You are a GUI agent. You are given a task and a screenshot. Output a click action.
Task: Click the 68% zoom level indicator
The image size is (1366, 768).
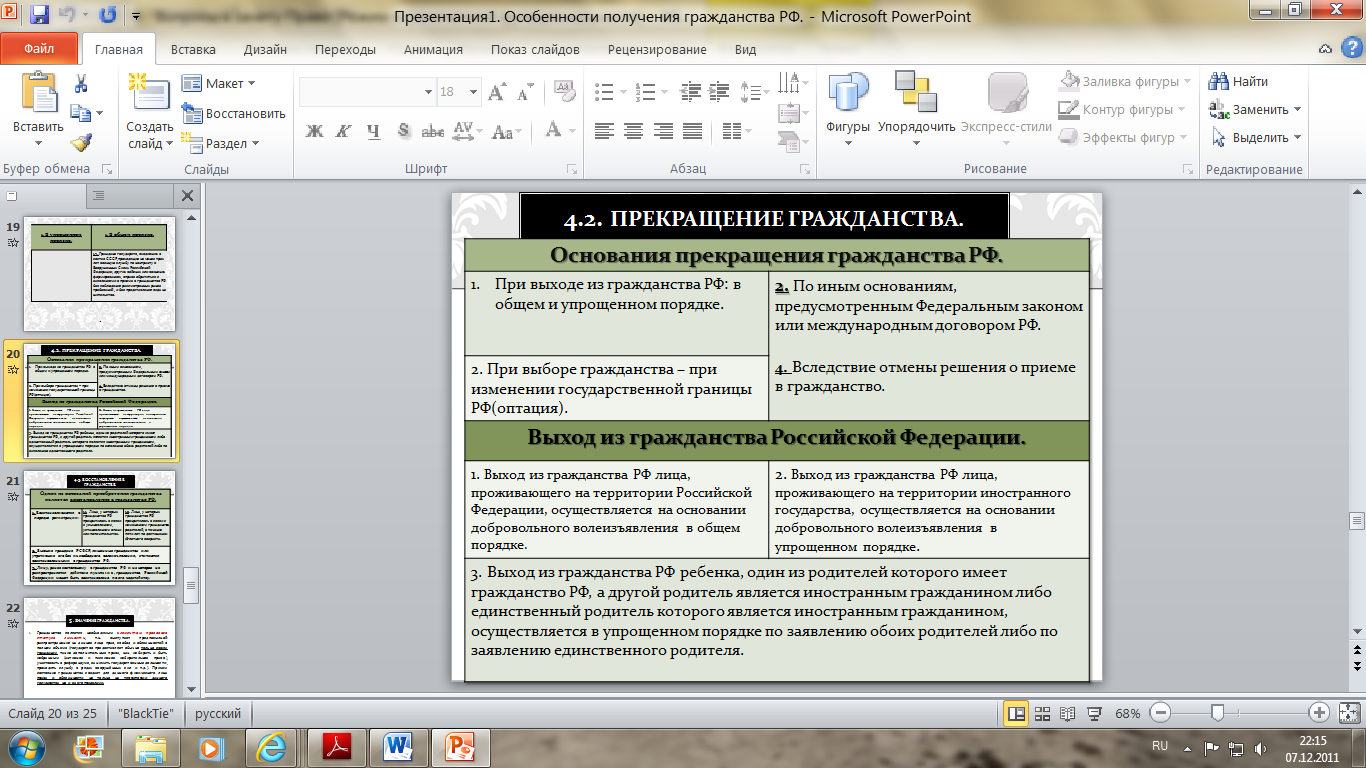1127,714
